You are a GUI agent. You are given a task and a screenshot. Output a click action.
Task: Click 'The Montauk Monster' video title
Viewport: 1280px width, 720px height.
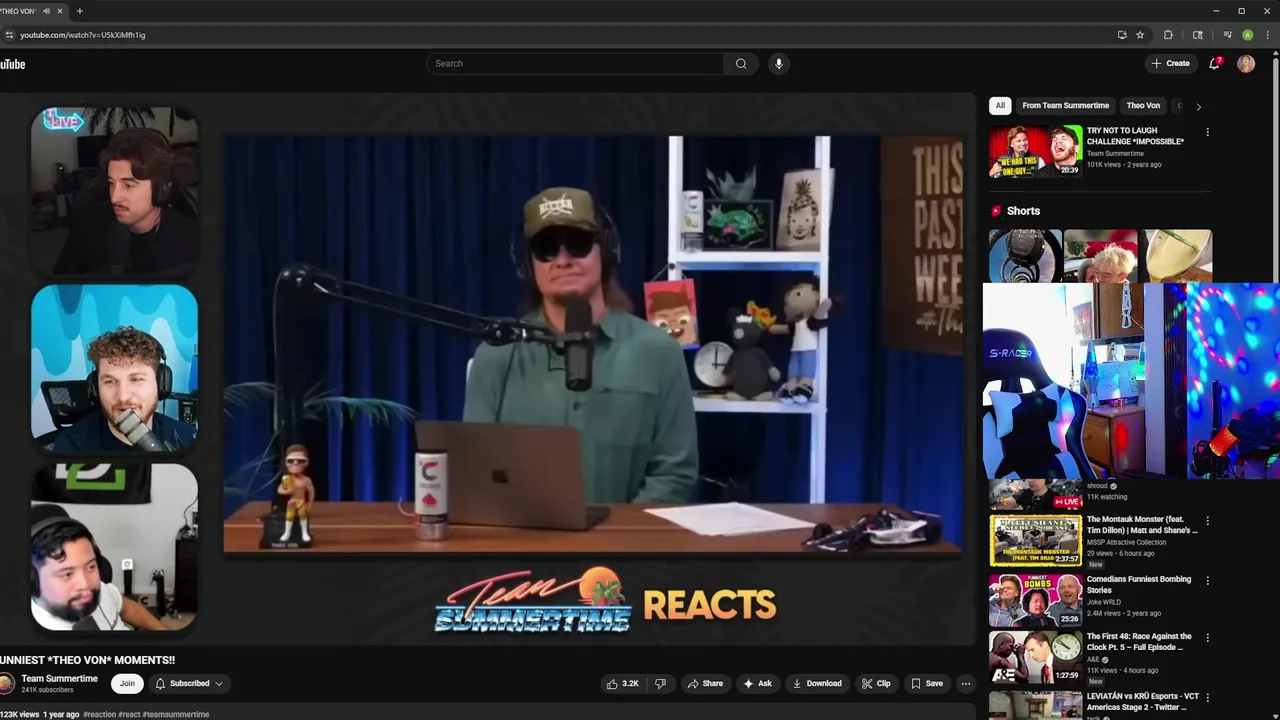(1142, 525)
